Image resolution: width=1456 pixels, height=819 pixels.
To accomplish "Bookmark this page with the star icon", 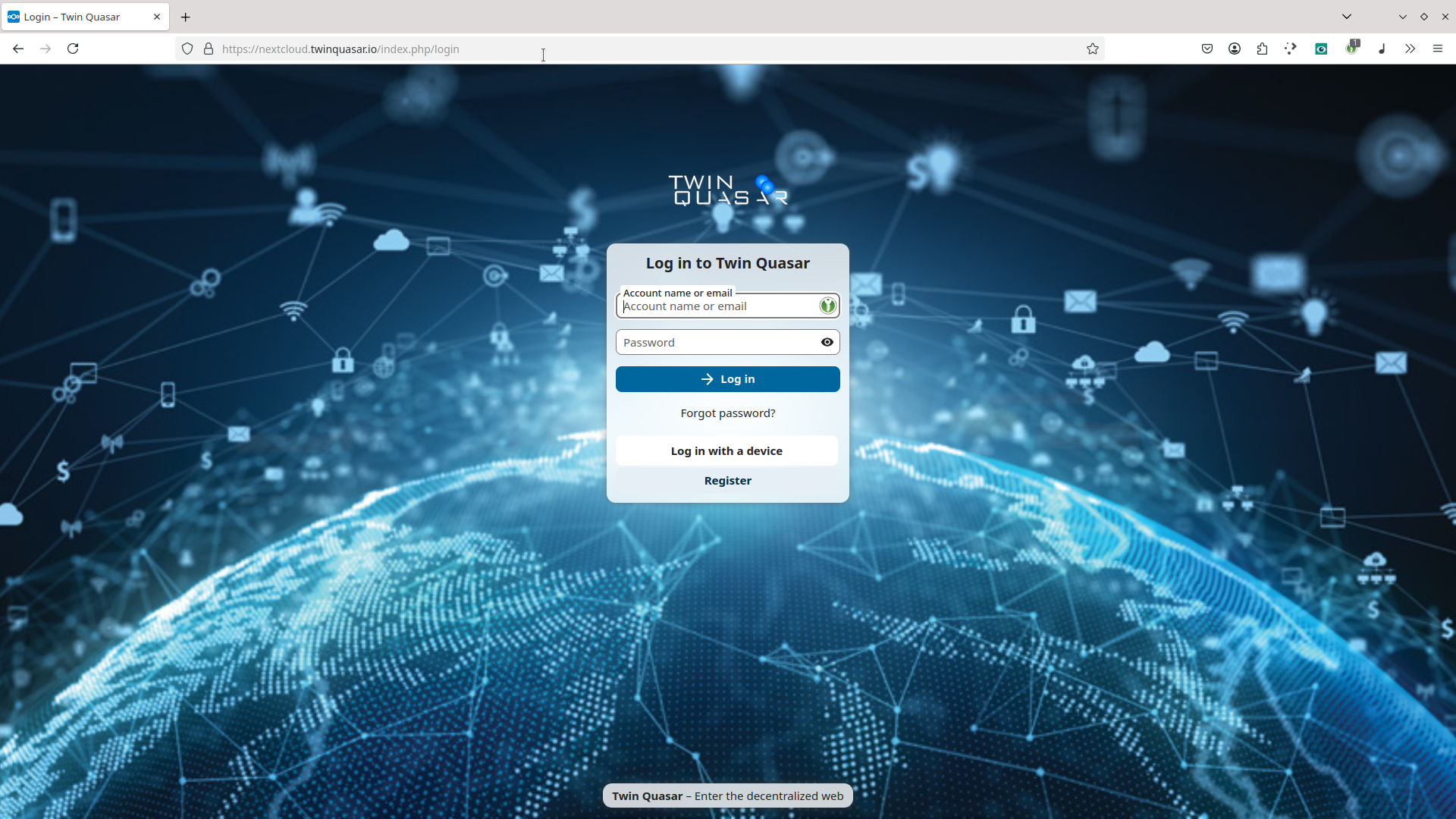I will pyautogui.click(x=1093, y=49).
